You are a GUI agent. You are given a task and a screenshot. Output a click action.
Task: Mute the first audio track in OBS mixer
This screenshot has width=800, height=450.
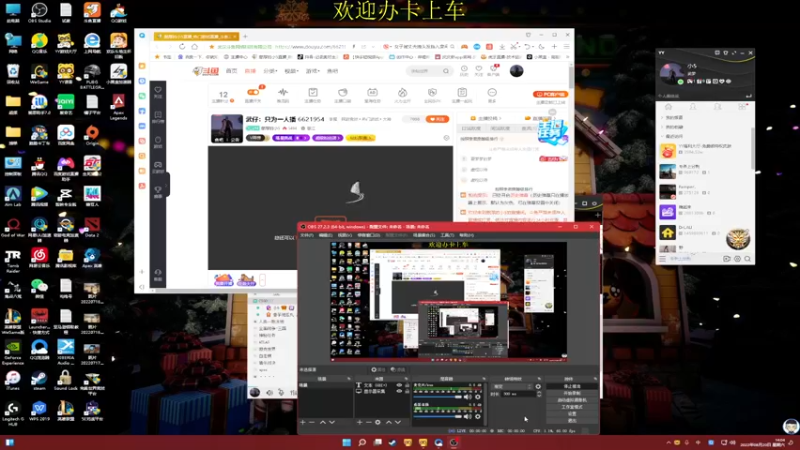pos(468,396)
